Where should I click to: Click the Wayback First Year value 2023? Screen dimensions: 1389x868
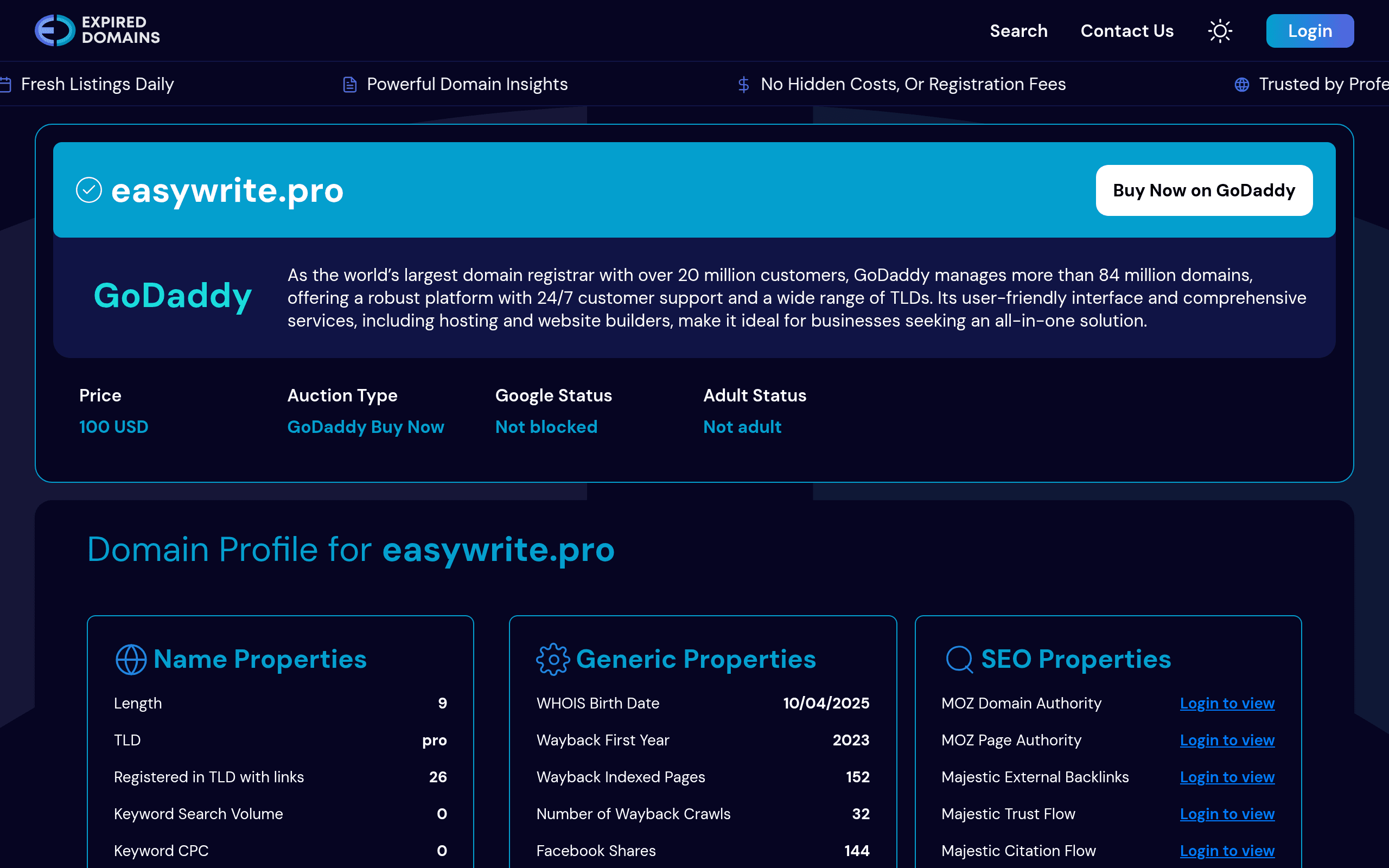pos(851,740)
